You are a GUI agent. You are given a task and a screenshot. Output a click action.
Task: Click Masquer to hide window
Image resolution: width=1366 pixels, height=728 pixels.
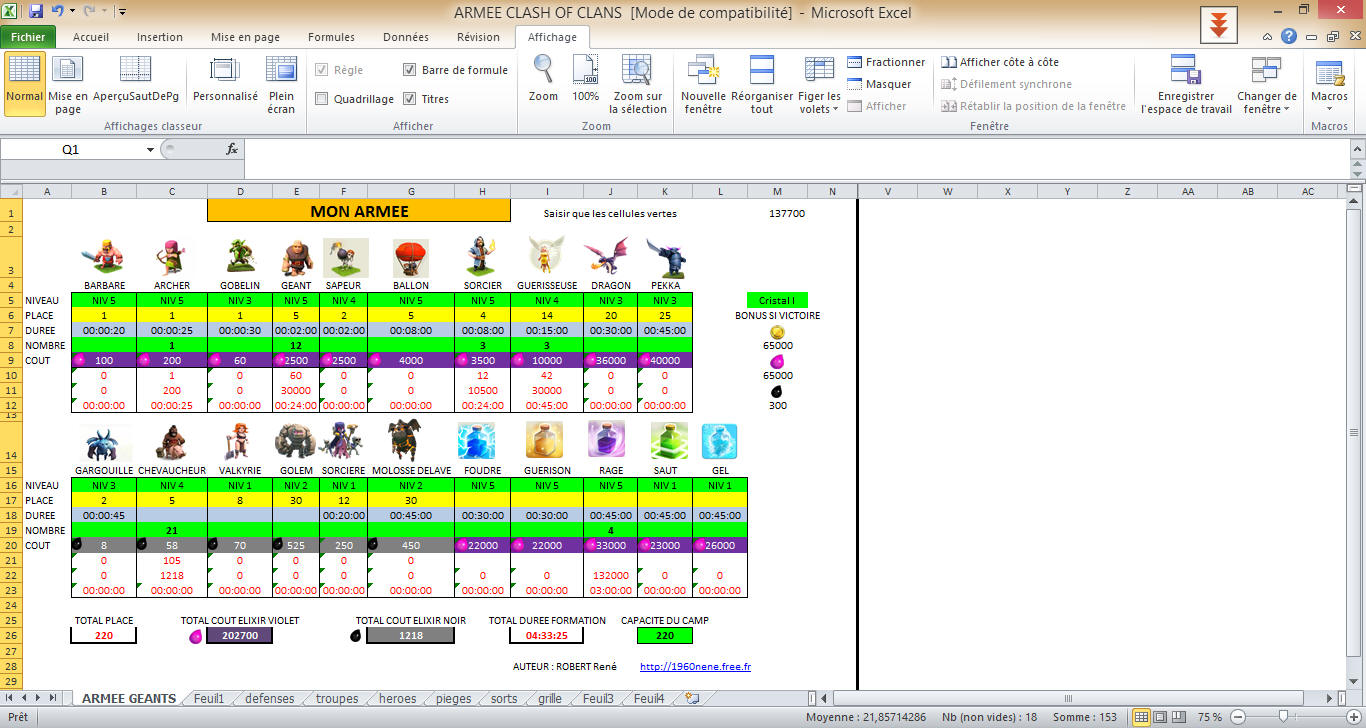point(879,84)
